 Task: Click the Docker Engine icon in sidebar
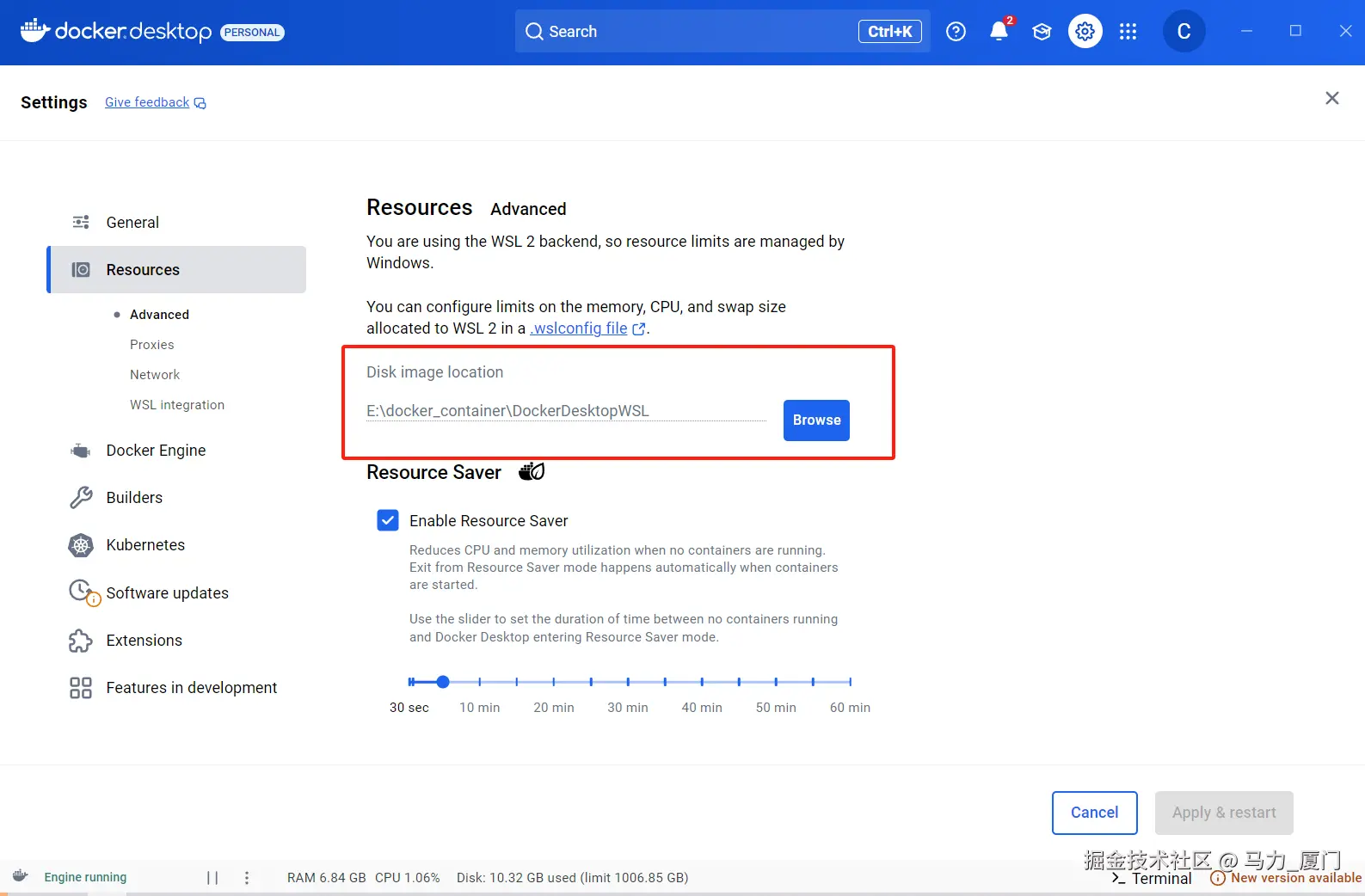click(x=81, y=451)
